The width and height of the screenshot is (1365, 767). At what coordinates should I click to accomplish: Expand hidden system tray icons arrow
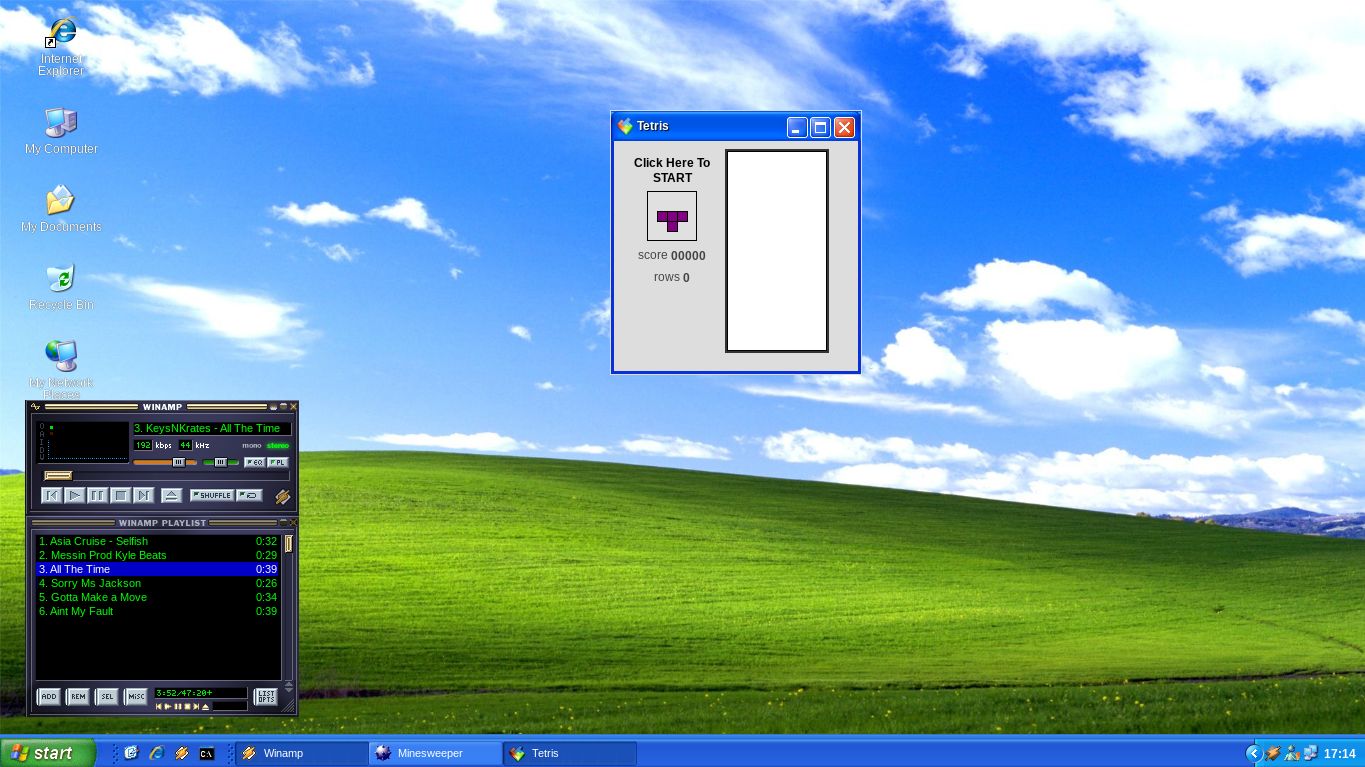click(1253, 753)
